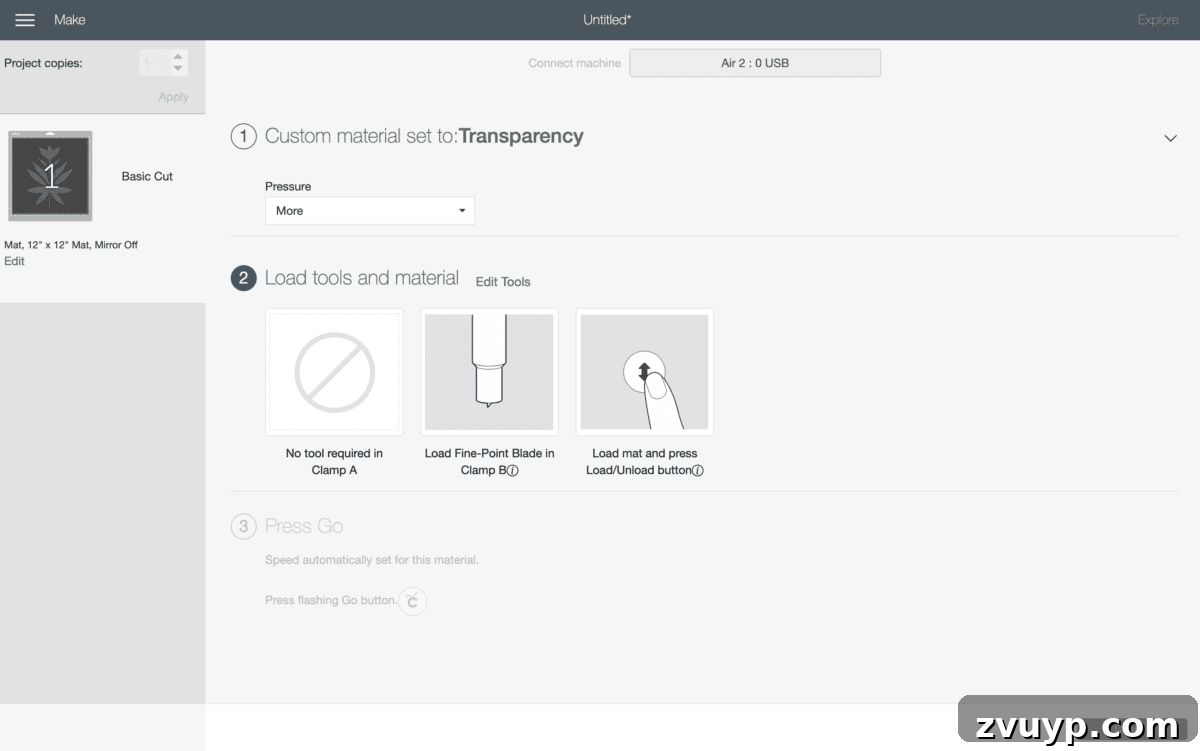This screenshot has height=751, width=1200.
Task: Click the Transparency material name
Action: [521, 137]
